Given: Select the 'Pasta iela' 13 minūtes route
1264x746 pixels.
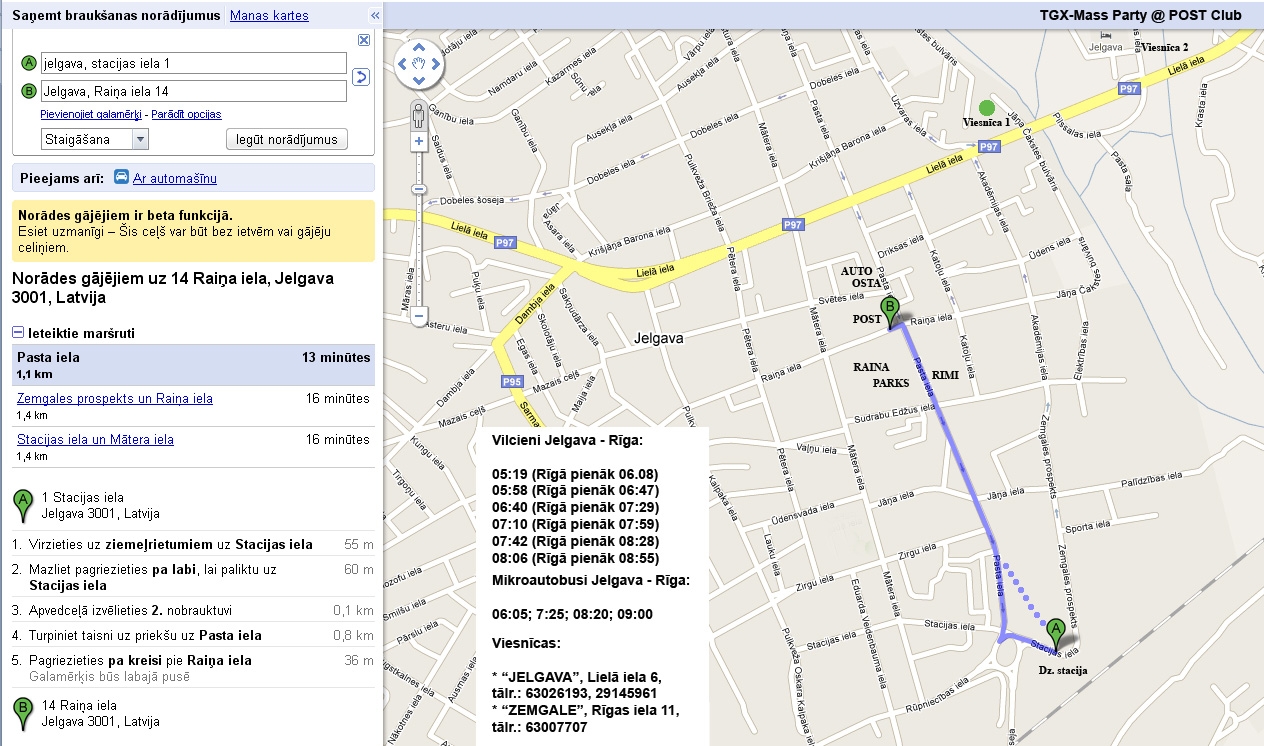Looking at the screenshot, I should pos(193,365).
